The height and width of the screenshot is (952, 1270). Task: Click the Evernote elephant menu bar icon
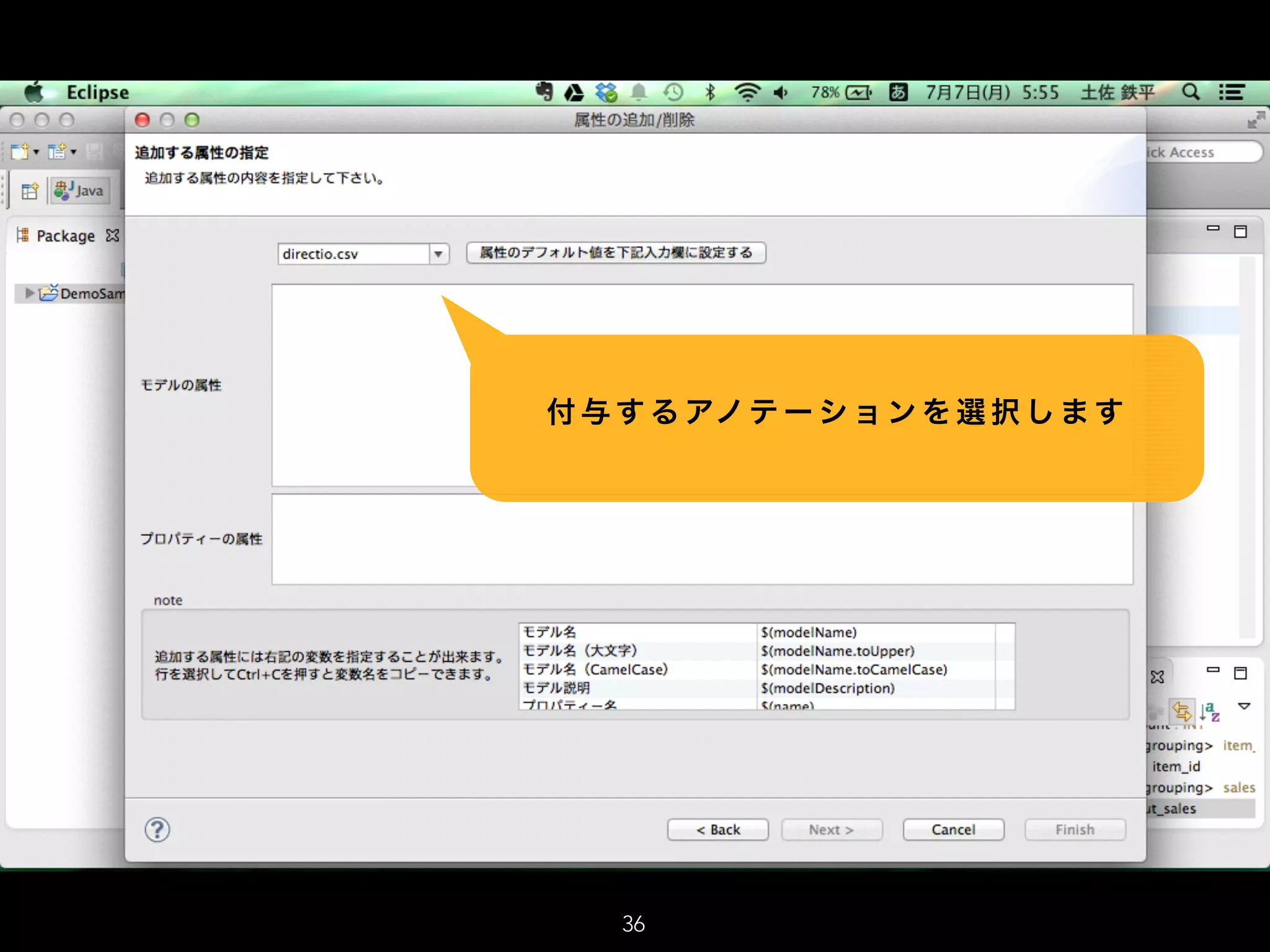tap(544, 92)
